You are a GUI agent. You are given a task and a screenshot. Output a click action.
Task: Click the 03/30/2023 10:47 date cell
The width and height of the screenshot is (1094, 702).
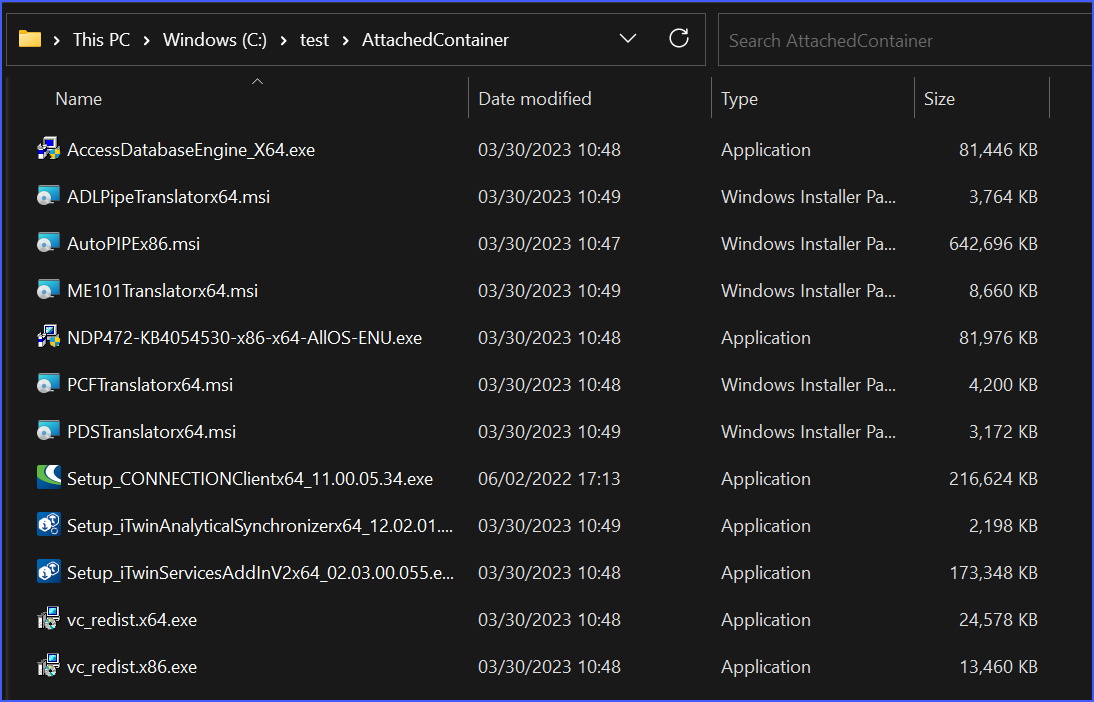click(549, 244)
